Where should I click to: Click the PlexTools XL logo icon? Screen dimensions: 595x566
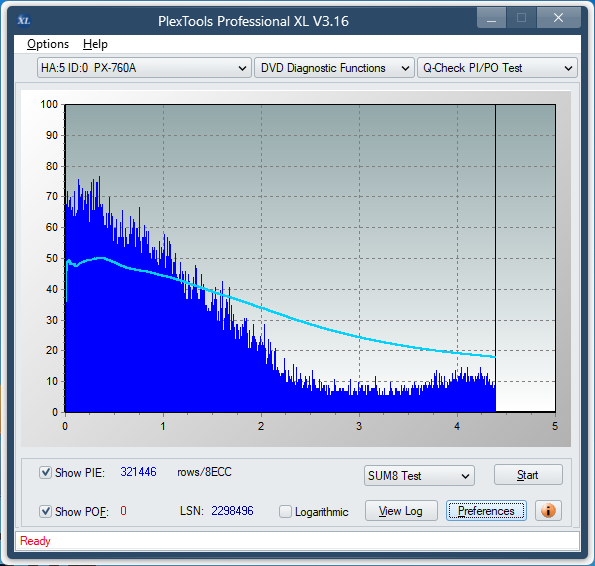pyautogui.click(x=24, y=20)
